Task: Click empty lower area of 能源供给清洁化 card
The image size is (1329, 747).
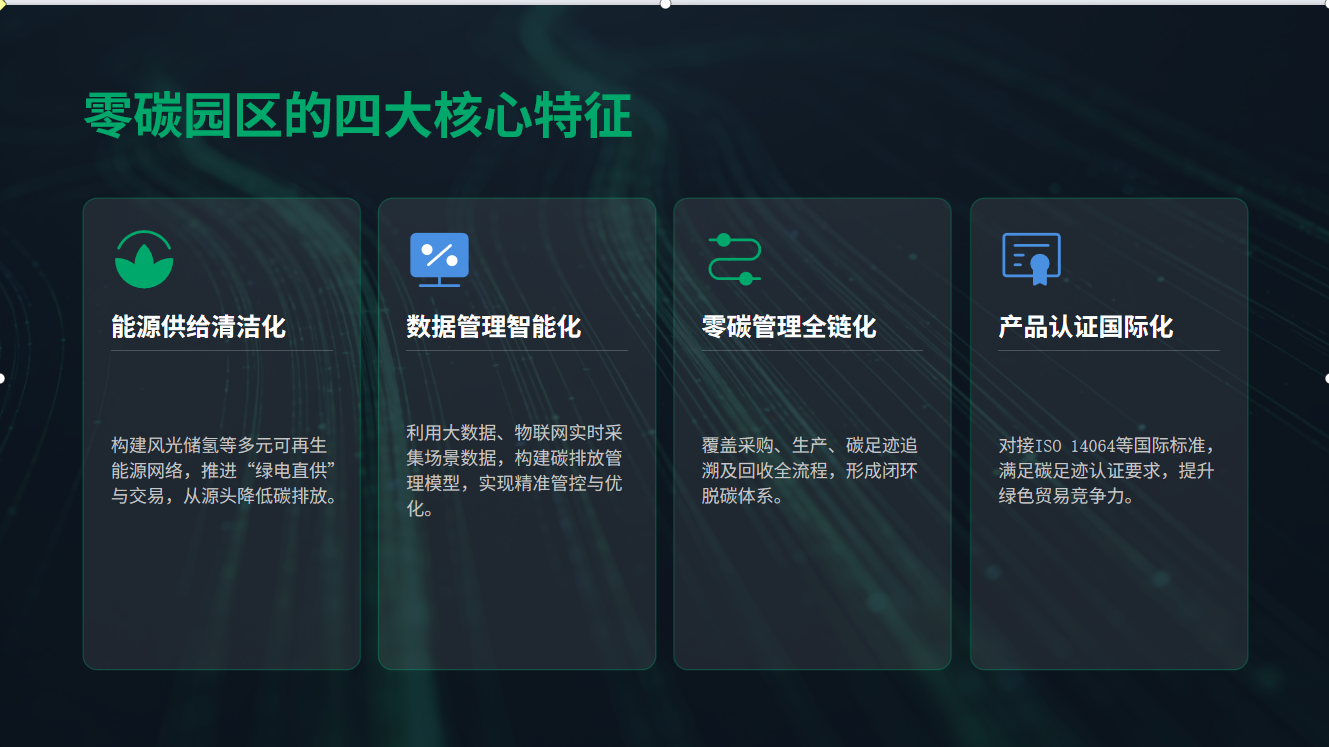Action: [221, 600]
